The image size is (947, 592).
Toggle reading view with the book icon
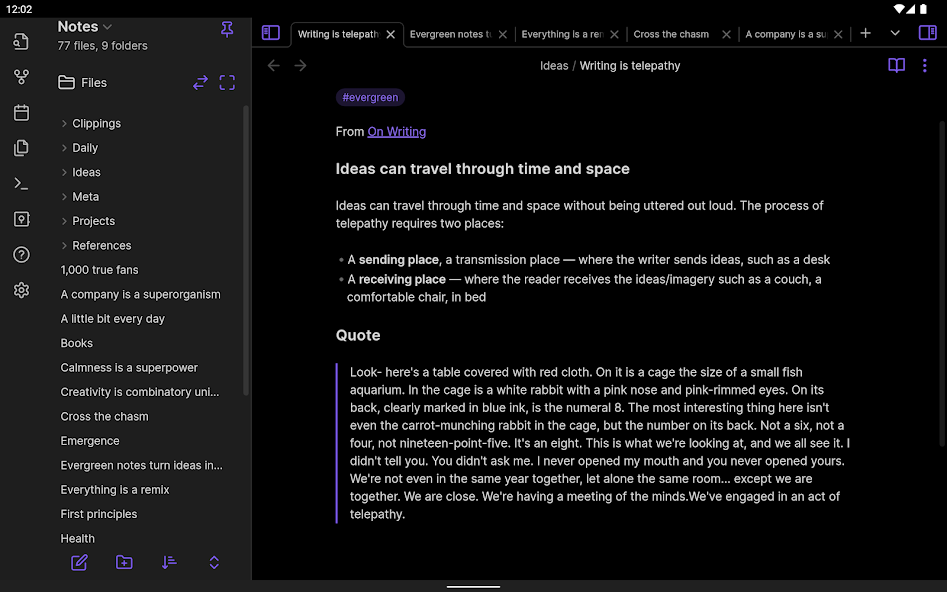click(x=896, y=65)
